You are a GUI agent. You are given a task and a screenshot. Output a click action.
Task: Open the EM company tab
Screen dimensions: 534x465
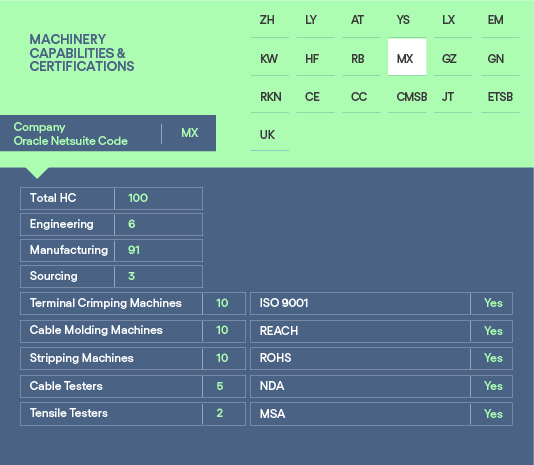(500, 20)
